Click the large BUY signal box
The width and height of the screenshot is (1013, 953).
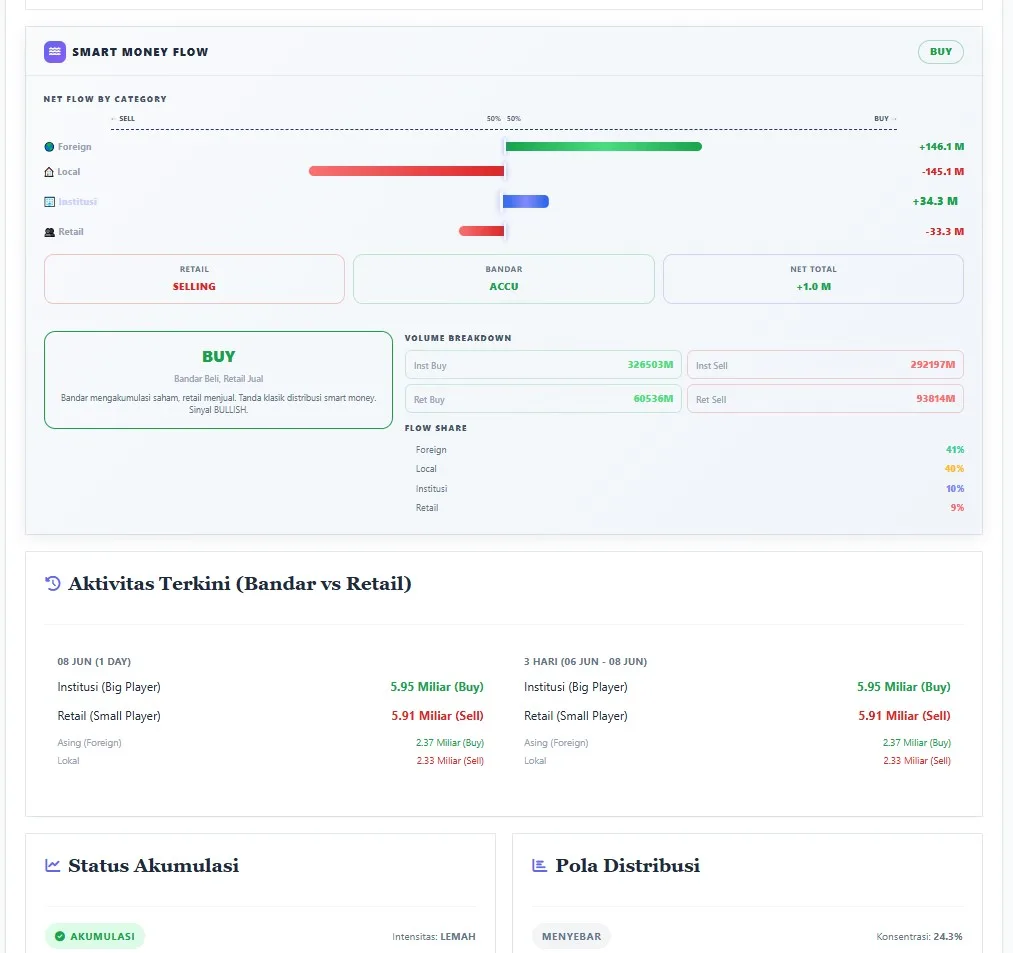click(x=218, y=380)
